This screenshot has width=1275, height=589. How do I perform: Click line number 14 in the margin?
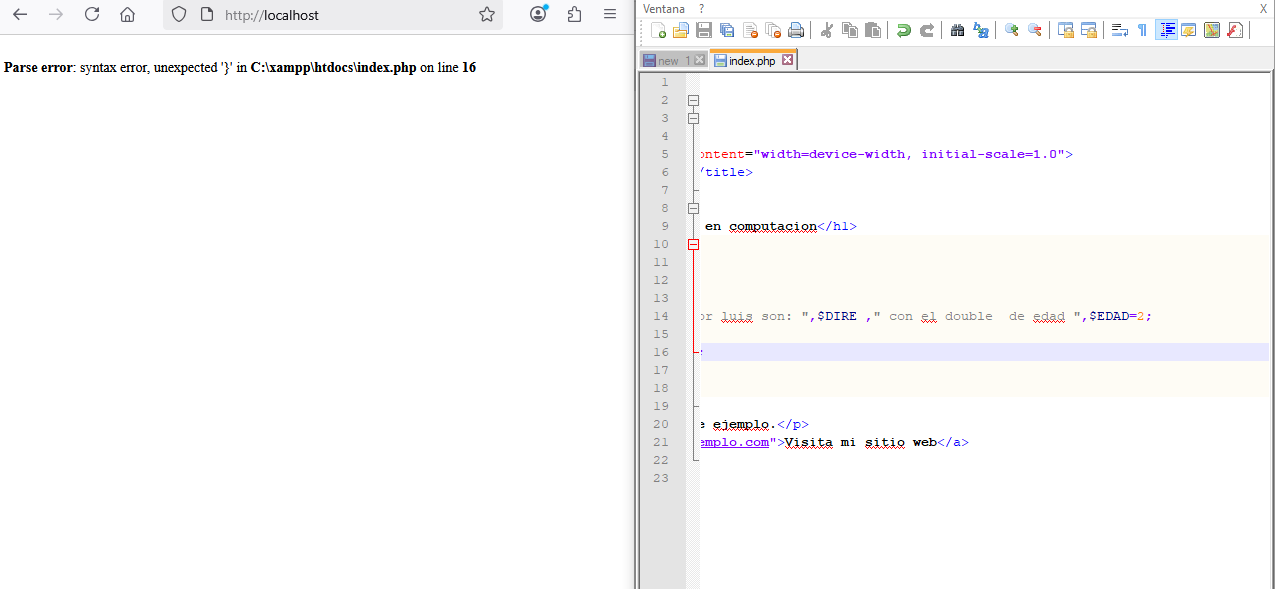pos(662,316)
